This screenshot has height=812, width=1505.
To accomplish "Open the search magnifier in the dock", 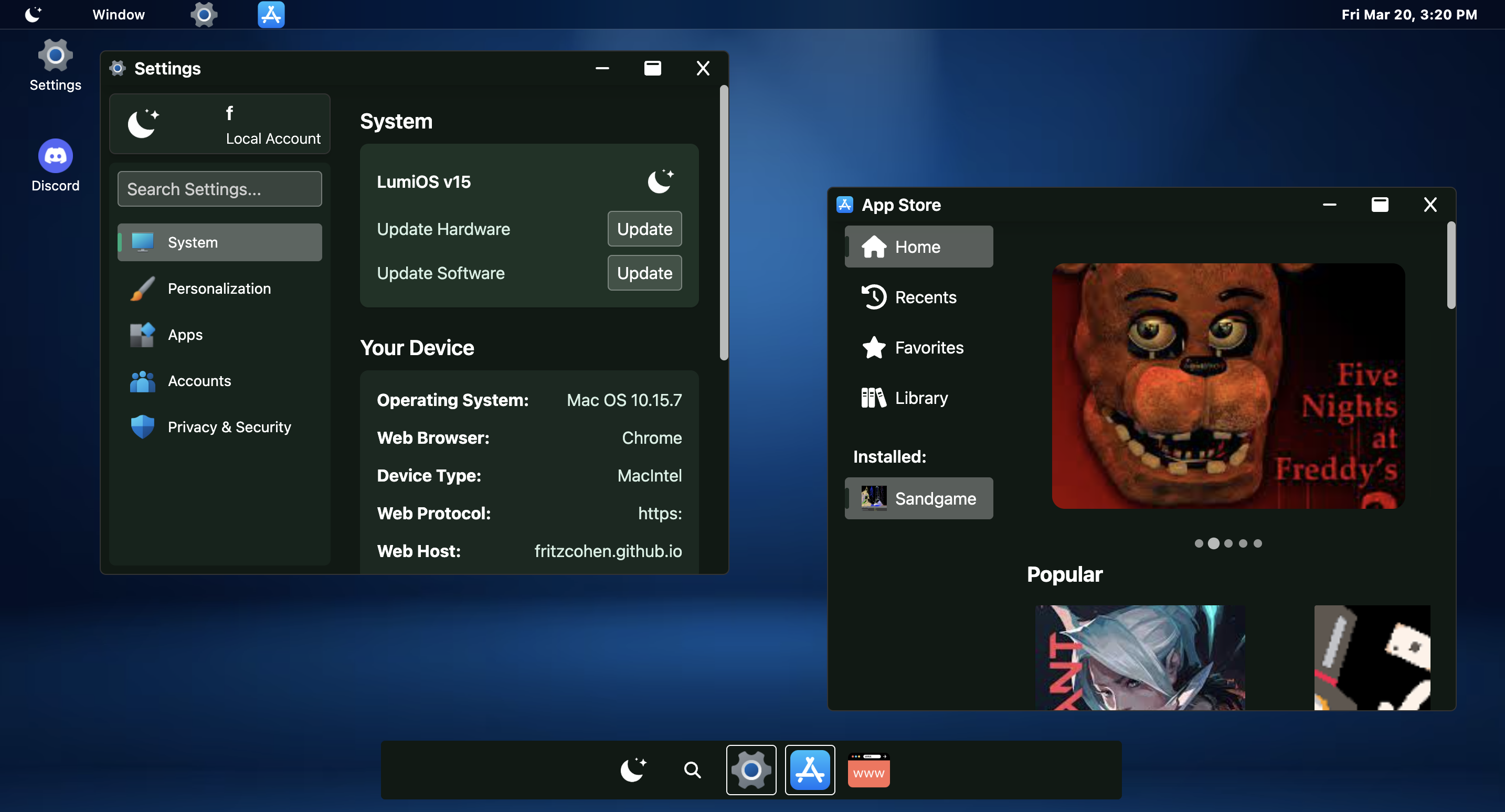I will (692, 770).
